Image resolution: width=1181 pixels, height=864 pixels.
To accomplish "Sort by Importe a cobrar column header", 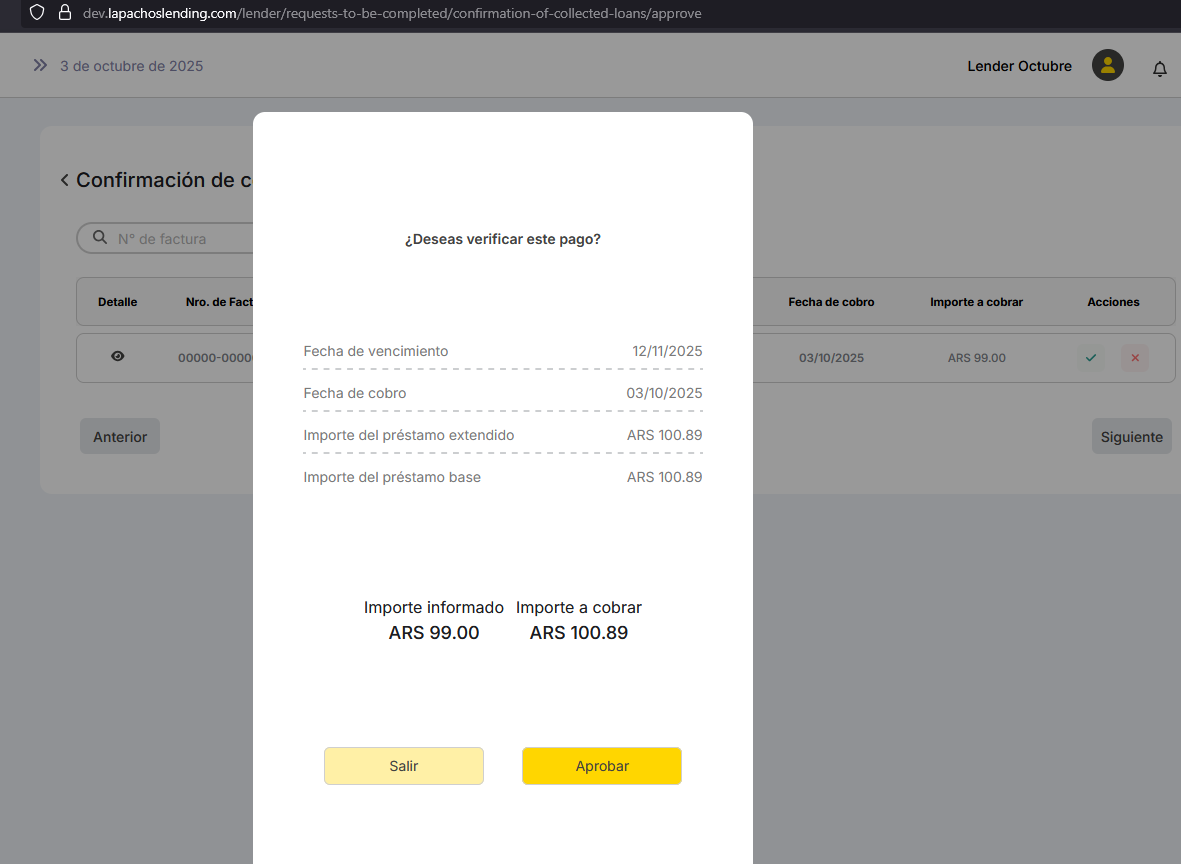I will tap(976, 302).
